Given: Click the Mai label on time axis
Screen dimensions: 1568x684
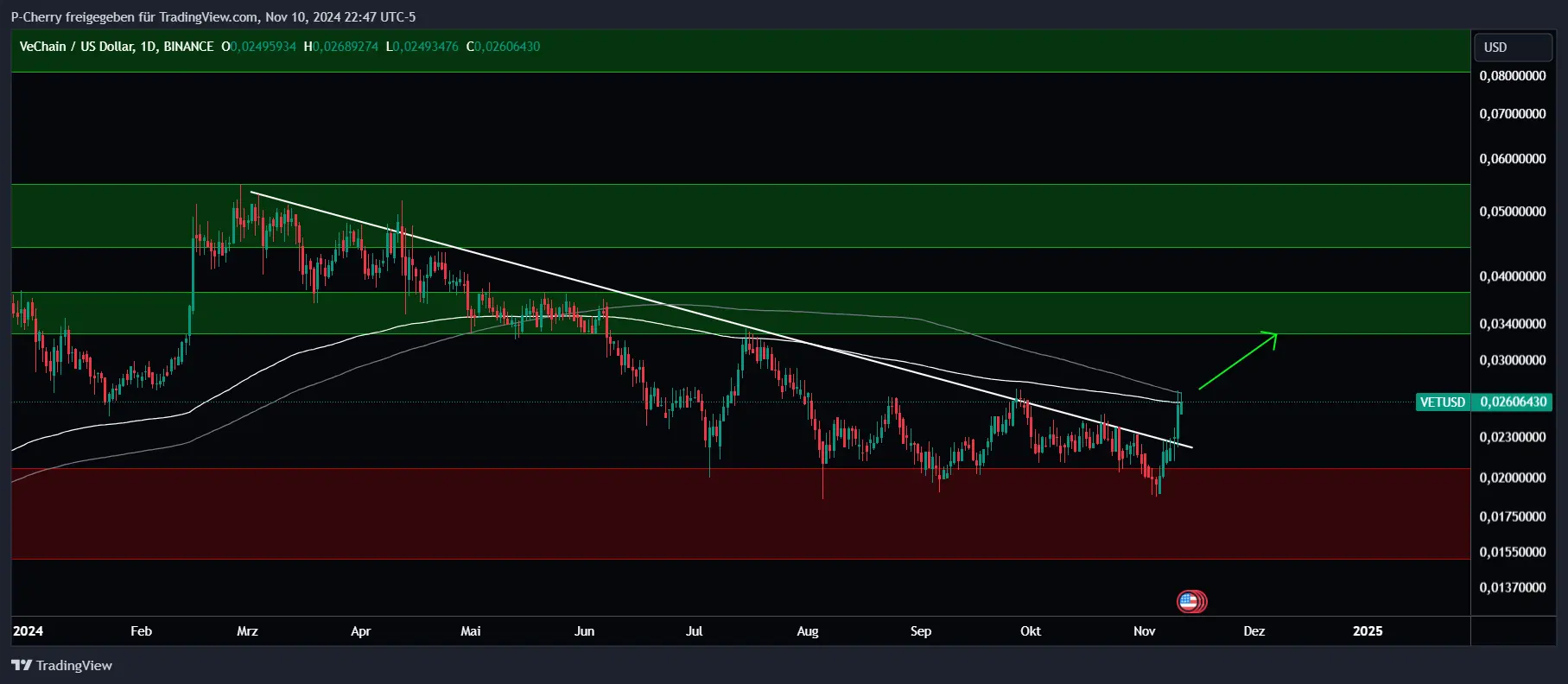Looking at the screenshot, I should coord(471,631).
